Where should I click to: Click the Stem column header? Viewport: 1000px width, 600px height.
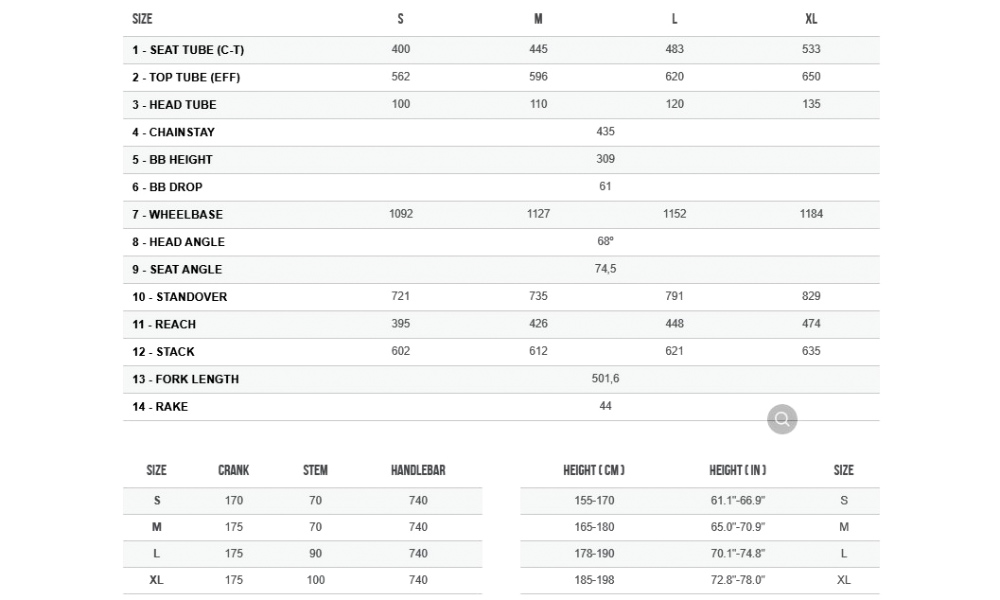pos(315,471)
